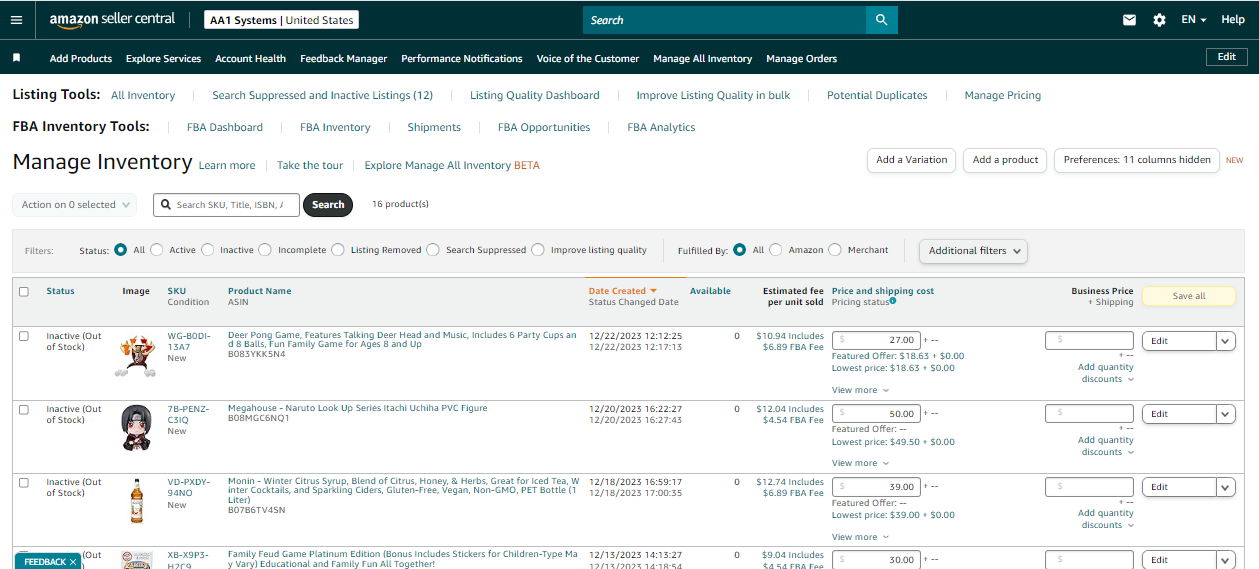
Task: Sort by Date Created column
Action: click(622, 291)
